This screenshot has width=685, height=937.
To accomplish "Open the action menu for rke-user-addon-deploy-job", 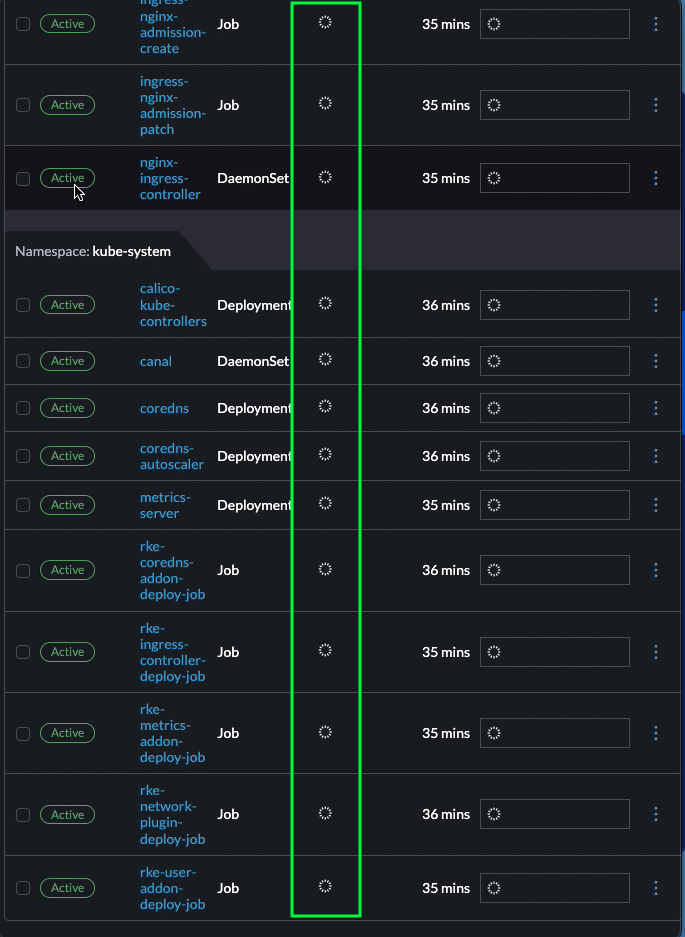I will coord(655,888).
